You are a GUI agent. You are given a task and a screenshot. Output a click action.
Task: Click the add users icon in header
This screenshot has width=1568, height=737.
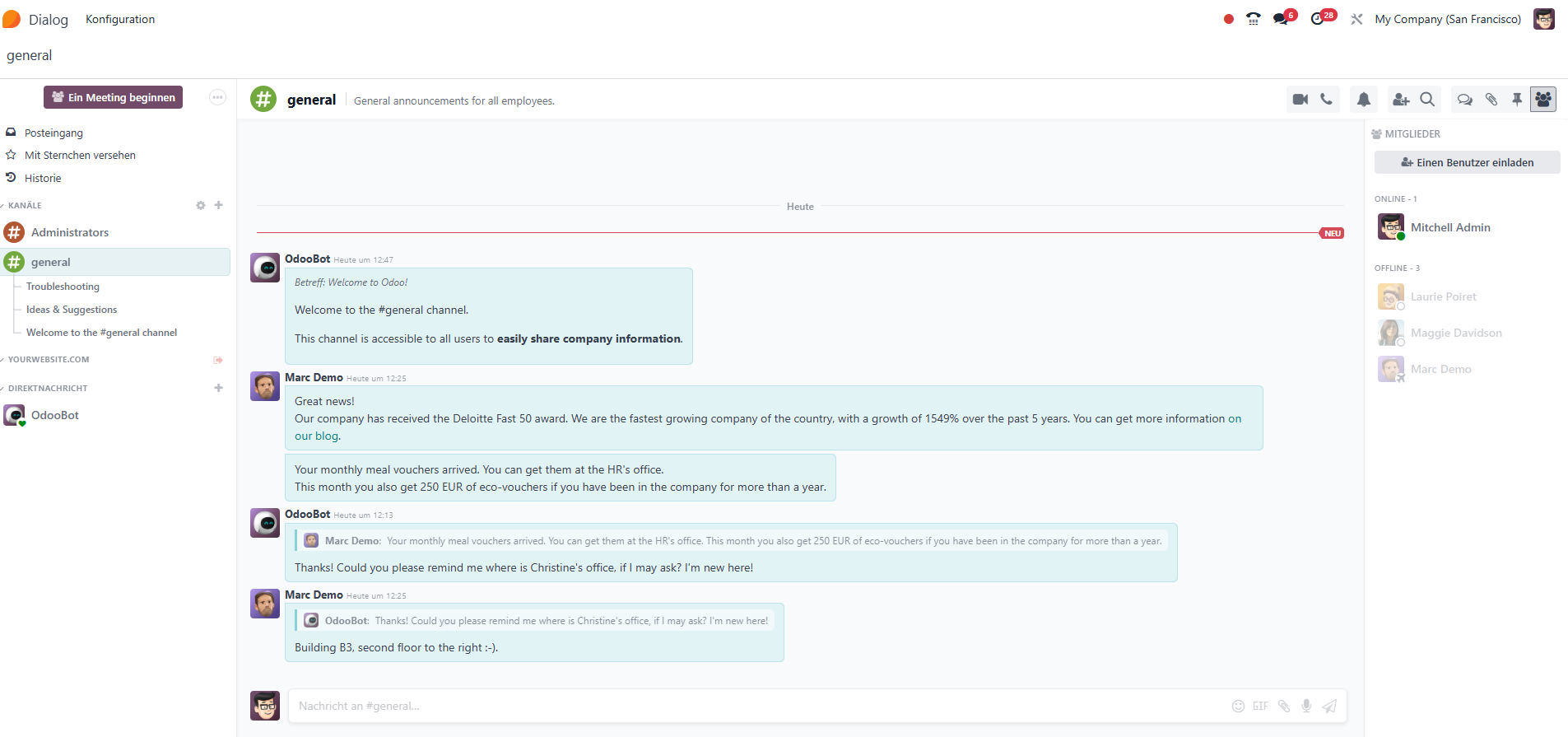(x=1400, y=100)
